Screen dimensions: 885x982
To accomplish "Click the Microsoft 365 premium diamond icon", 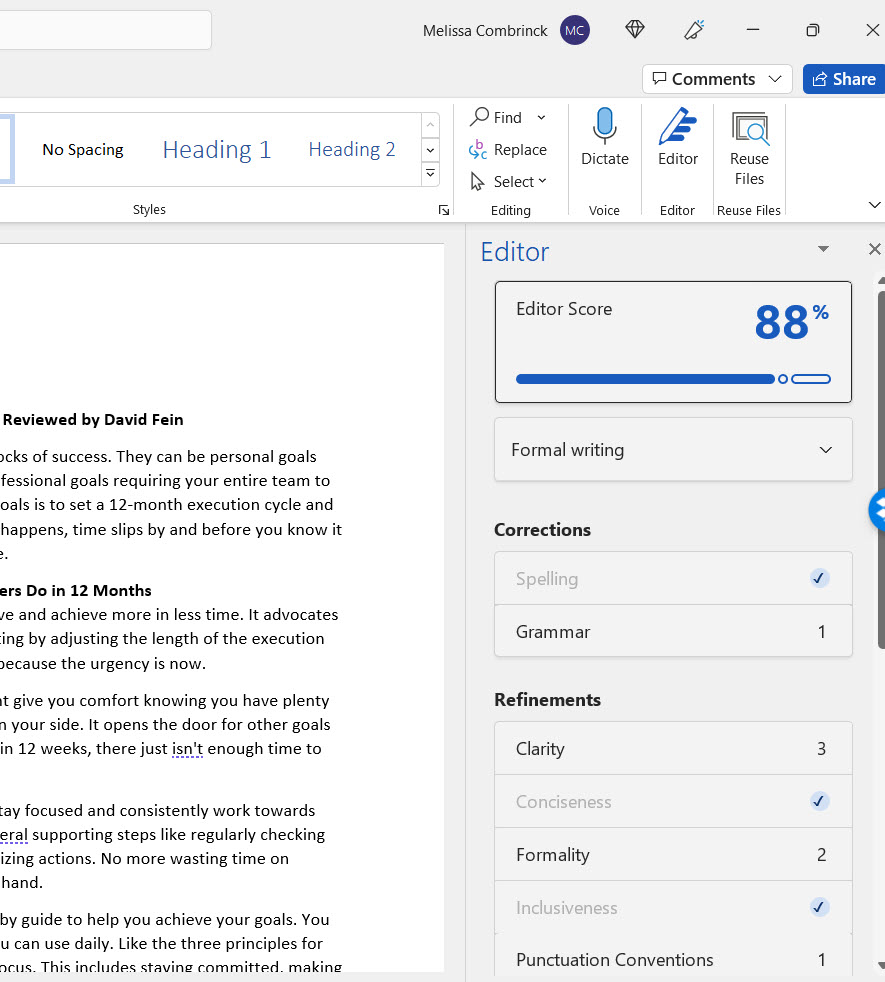I will (635, 30).
